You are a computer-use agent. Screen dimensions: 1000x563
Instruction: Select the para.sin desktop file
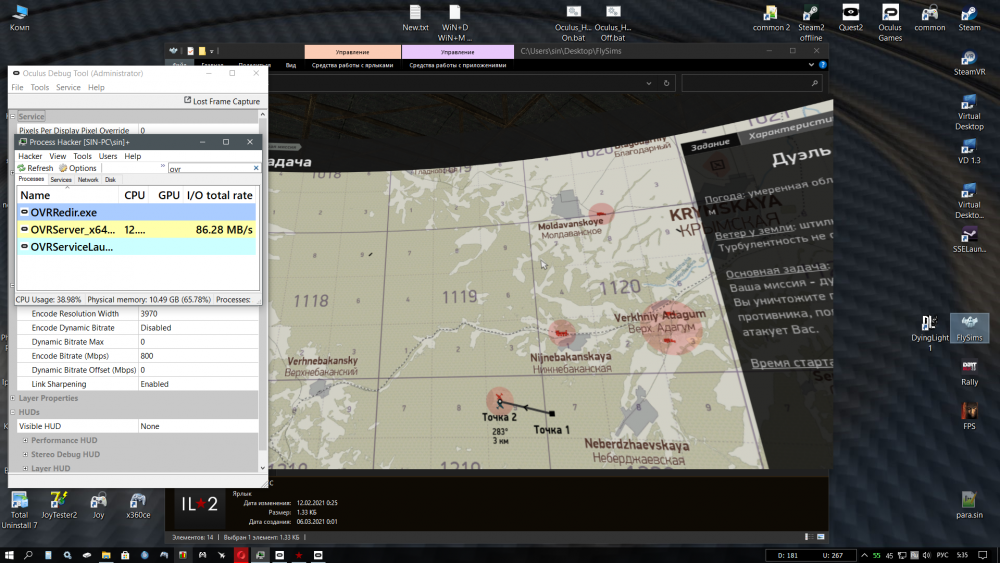pyautogui.click(x=969, y=505)
